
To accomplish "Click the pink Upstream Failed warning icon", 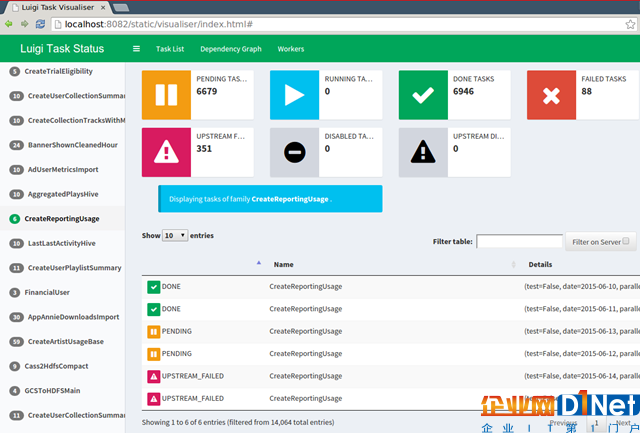I will pyautogui.click(x=166, y=152).
